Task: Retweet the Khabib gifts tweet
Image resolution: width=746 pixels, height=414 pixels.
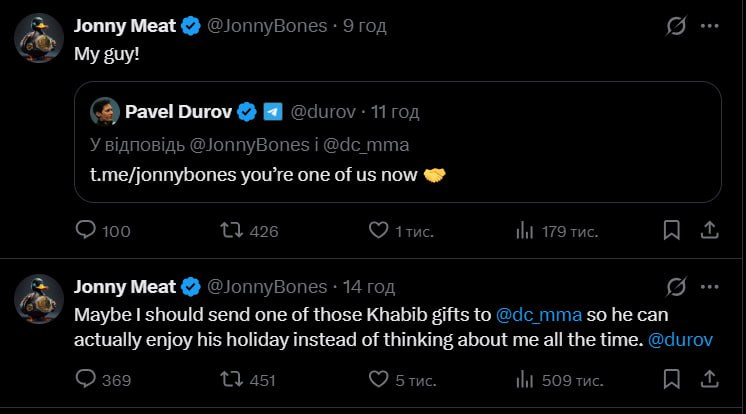Action: coord(233,380)
